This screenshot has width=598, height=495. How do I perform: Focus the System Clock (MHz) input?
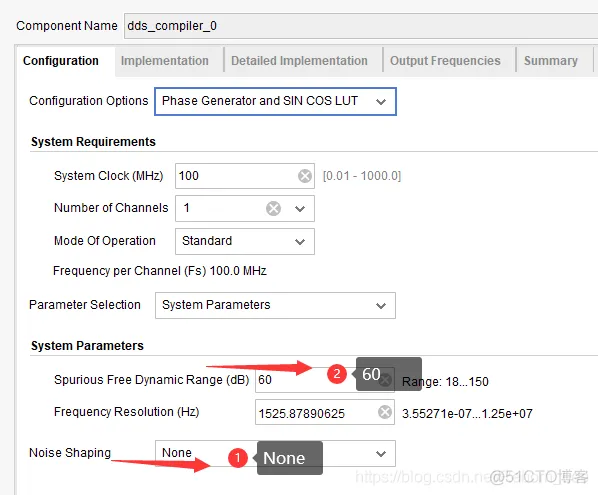click(245, 176)
